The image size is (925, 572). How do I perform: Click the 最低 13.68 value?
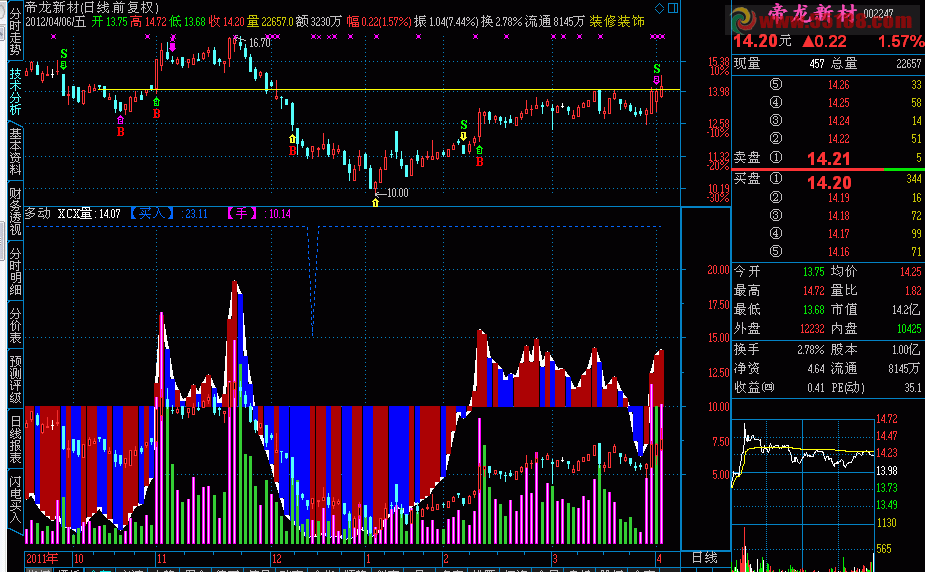pos(814,310)
